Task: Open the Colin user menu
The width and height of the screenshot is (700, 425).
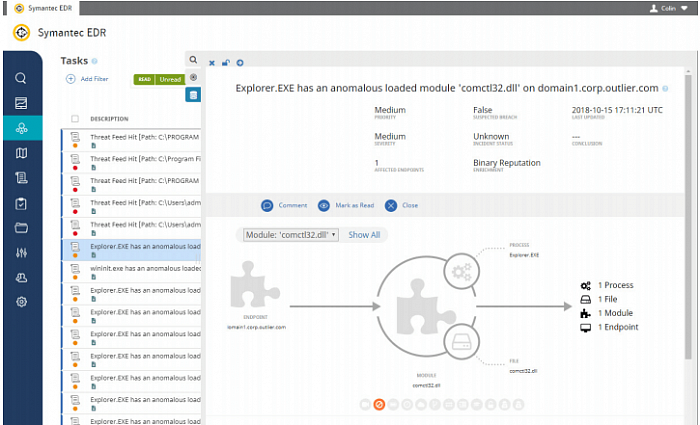Action: (668, 8)
